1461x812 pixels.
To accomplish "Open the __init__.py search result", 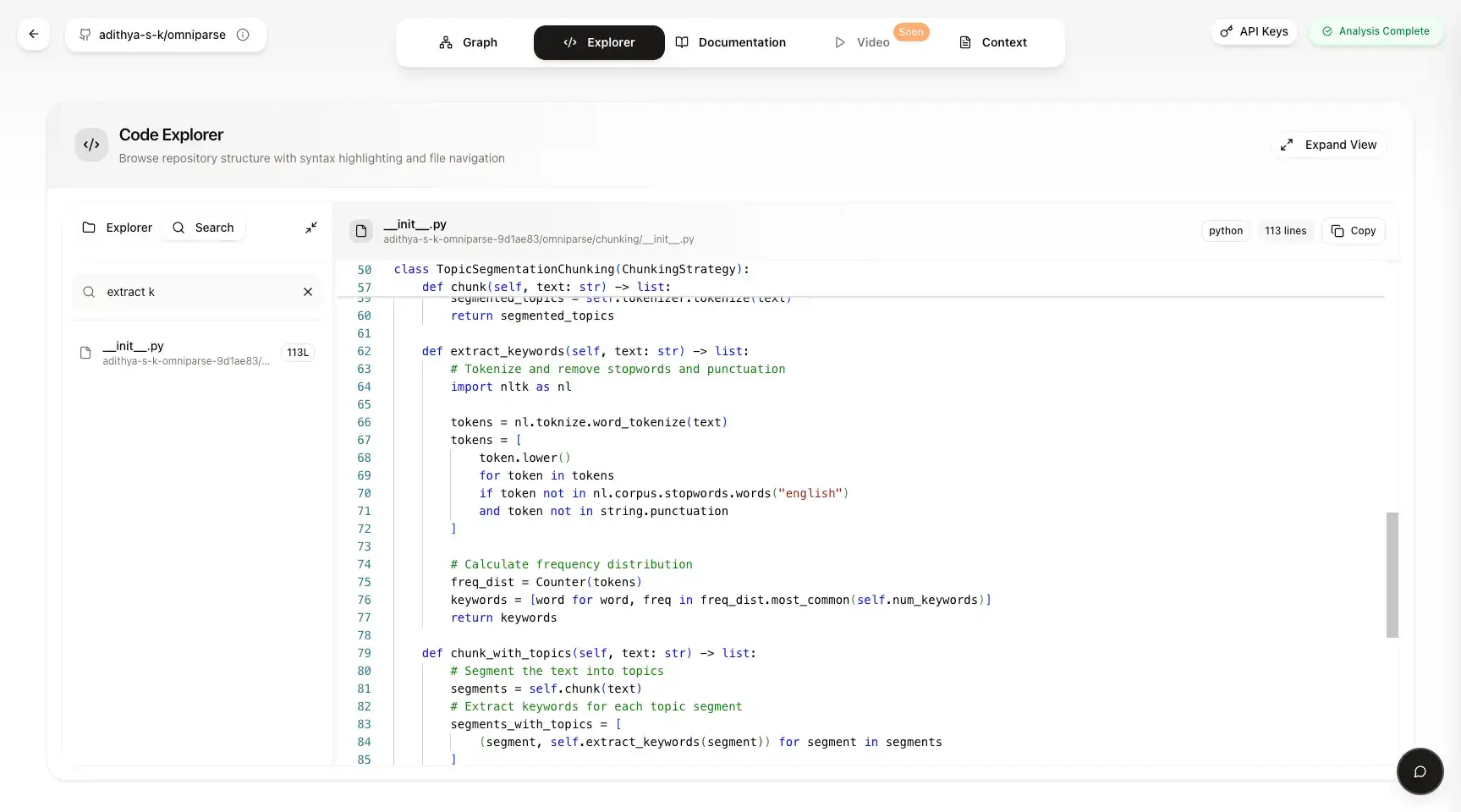I will 186,353.
